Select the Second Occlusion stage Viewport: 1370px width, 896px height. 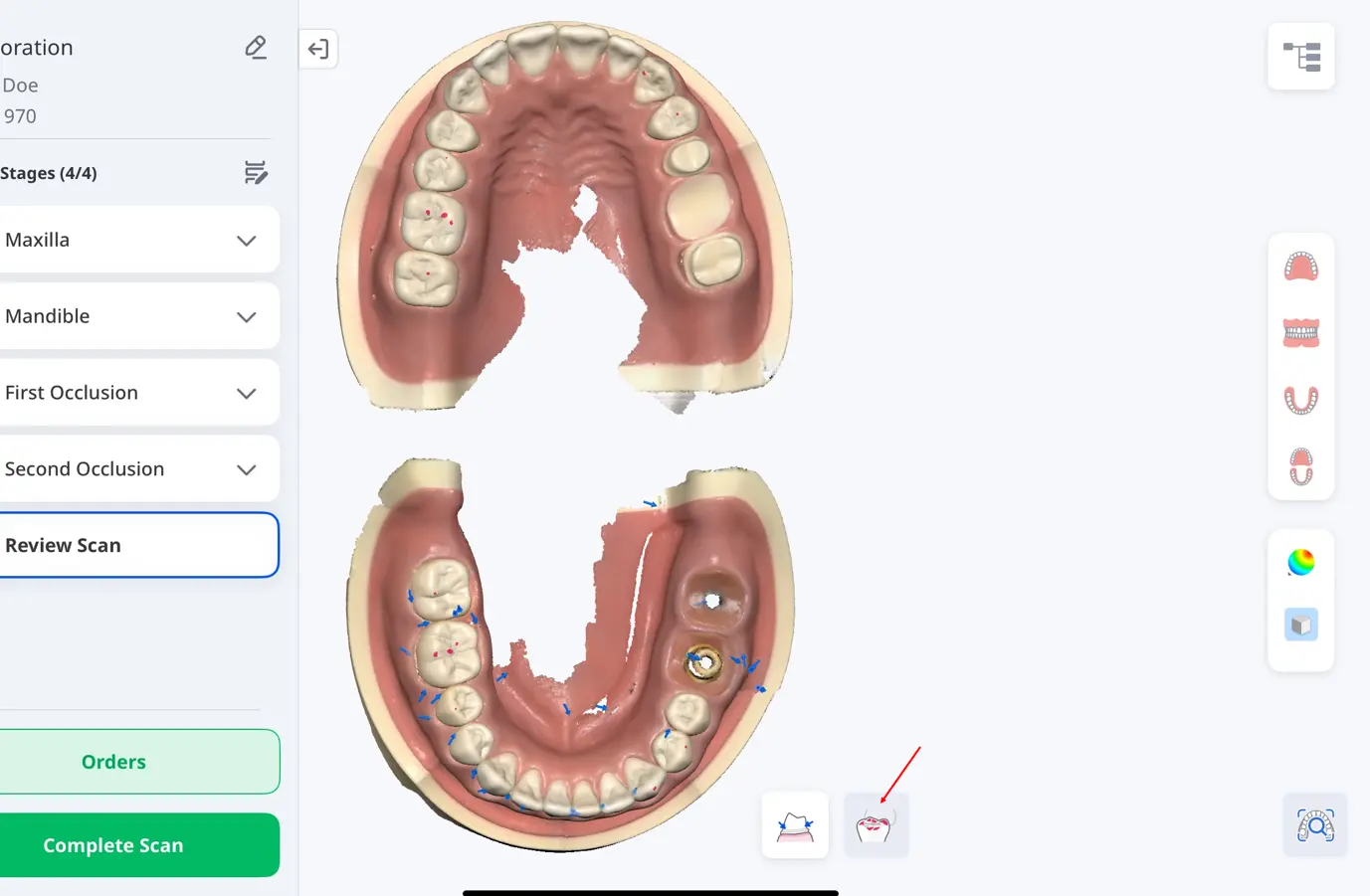(138, 469)
